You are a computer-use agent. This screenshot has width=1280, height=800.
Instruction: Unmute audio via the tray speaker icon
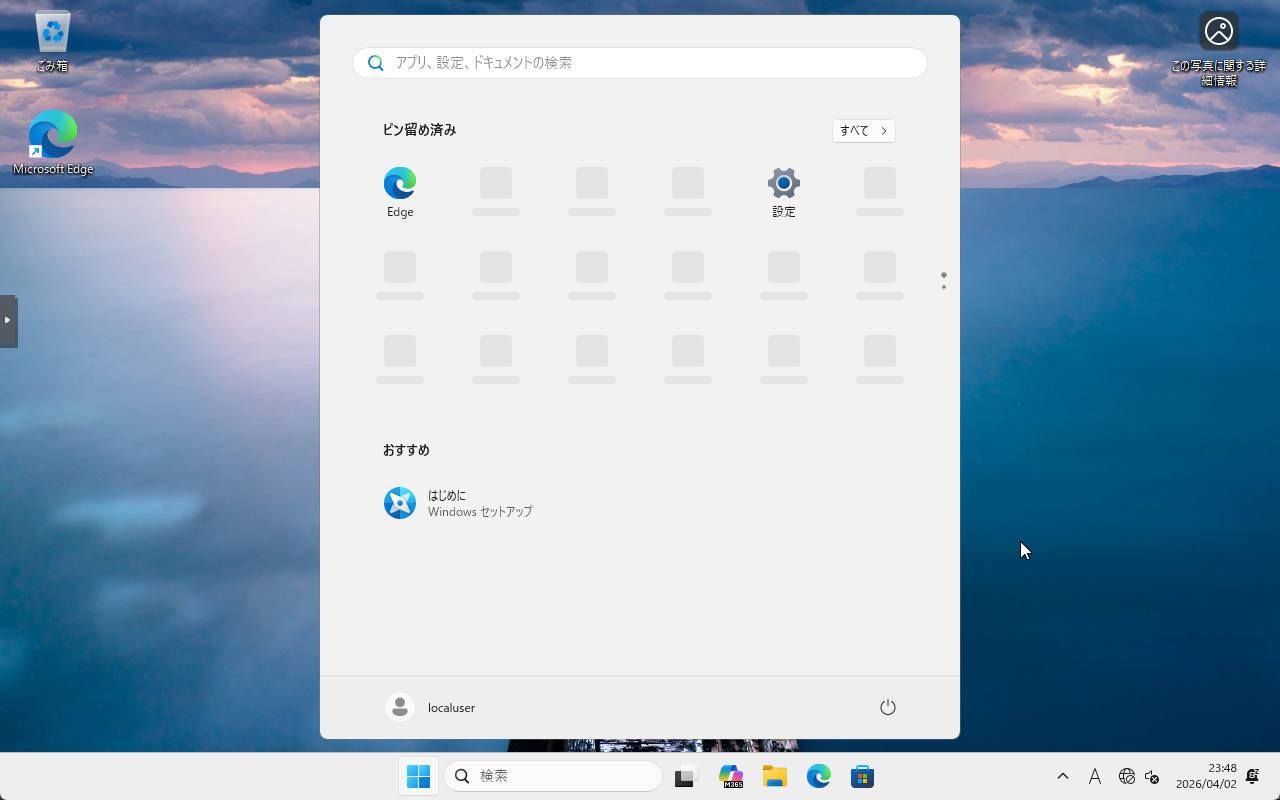(x=1151, y=776)
